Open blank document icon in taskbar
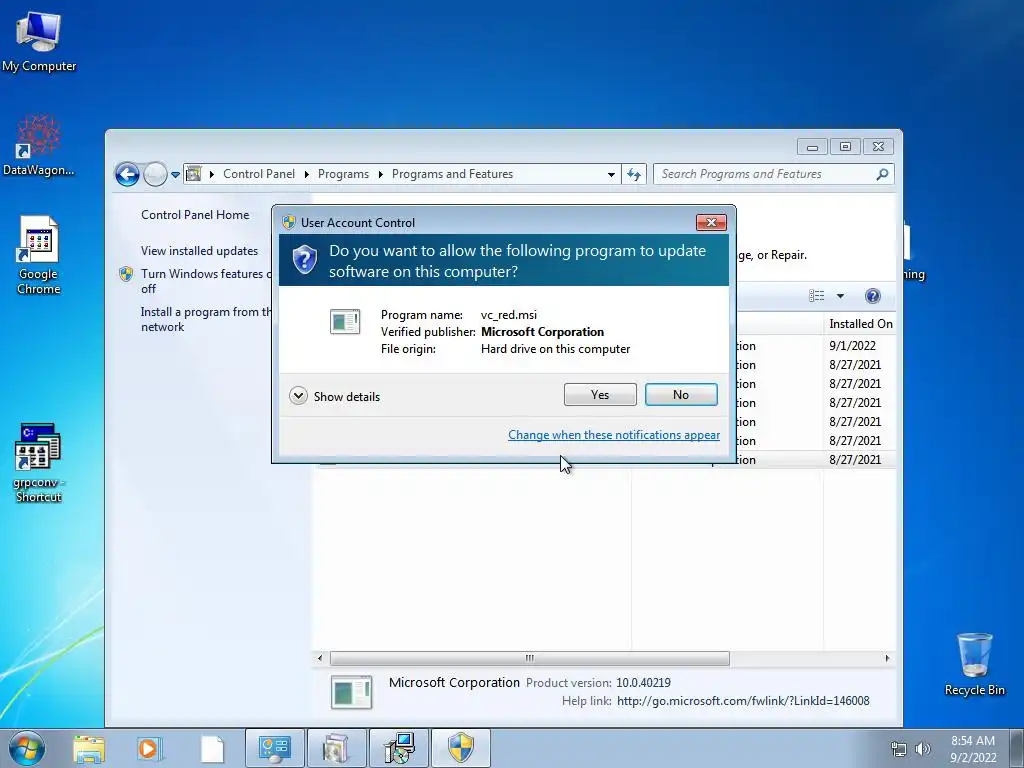1024x768 pixels. pos(212,749)
